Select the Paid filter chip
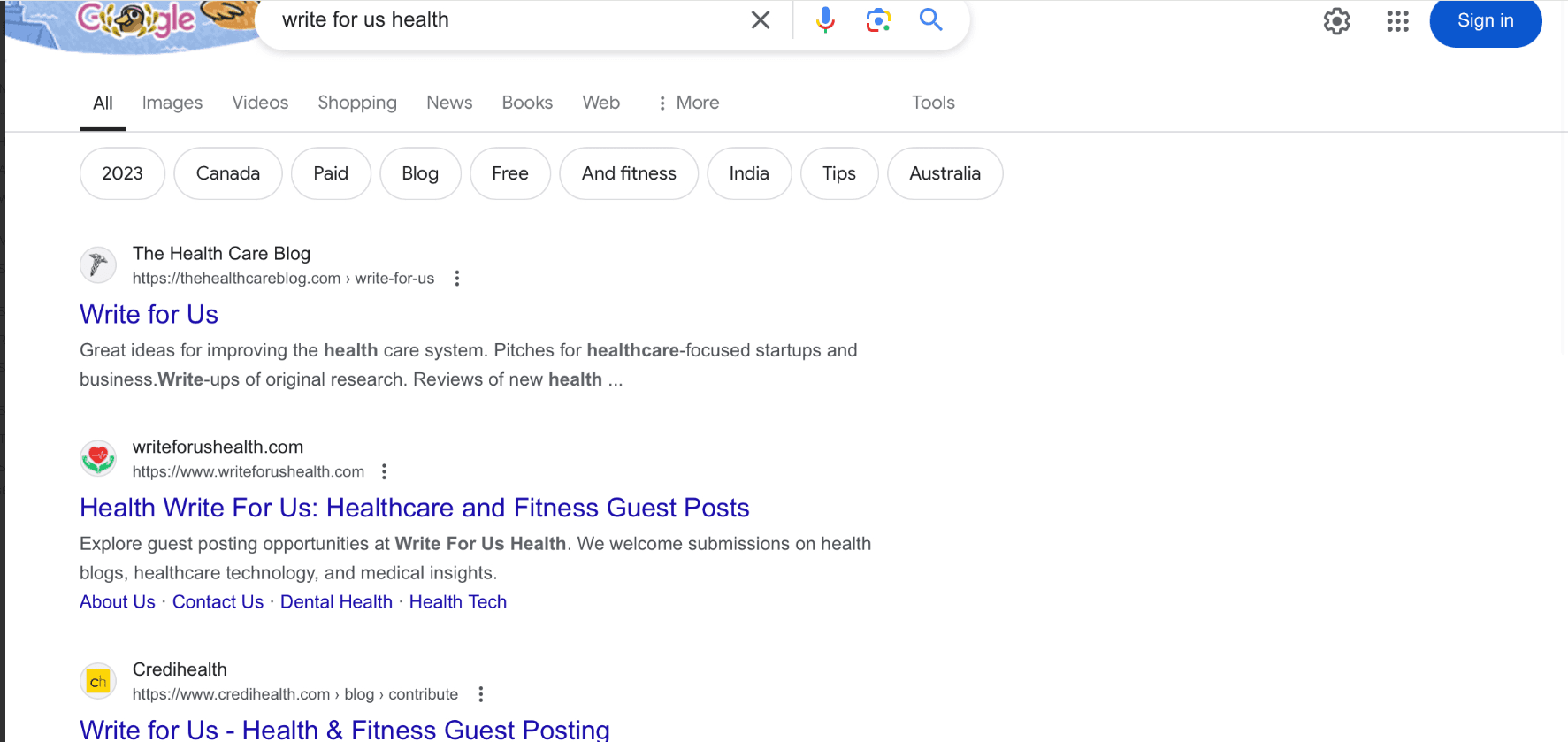Viewport: 1568px width, 742px height. point(331,173)
